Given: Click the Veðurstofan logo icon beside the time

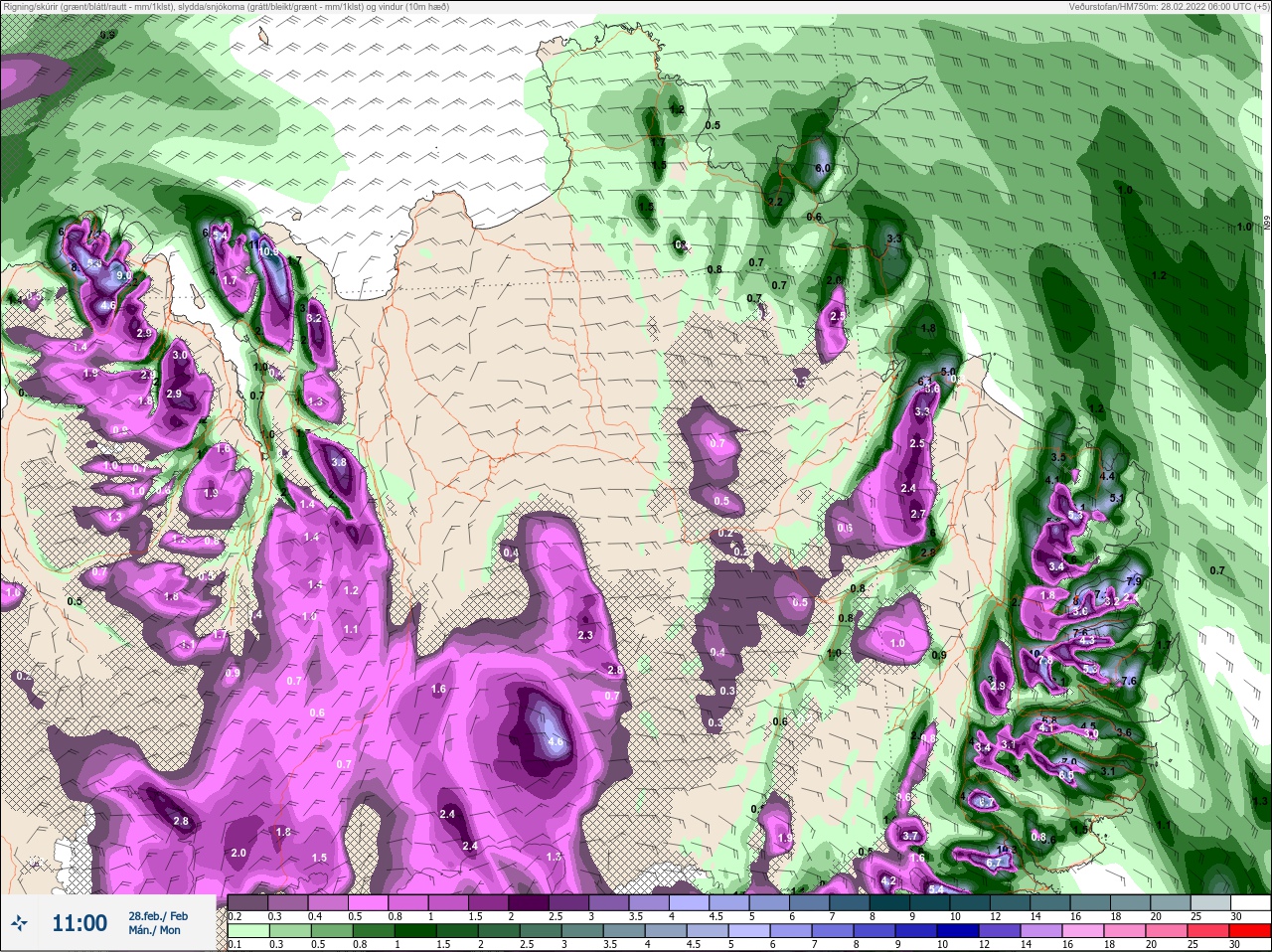Looking at the screenshot, I should coord(19,922).
